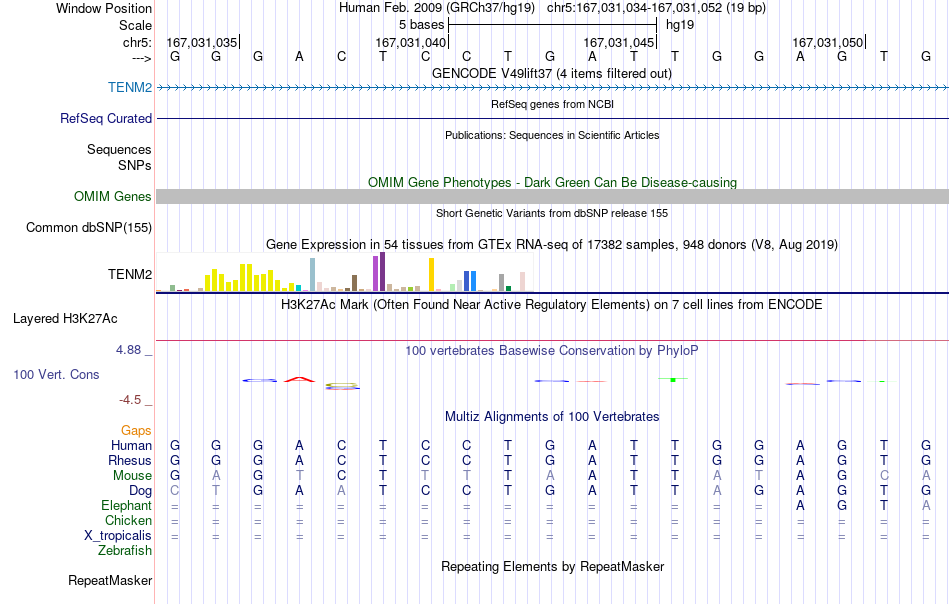The height and width of the screenshot is (604, 950).
Task: Select the Elephant species alignment label
Action: click(126, 505)
